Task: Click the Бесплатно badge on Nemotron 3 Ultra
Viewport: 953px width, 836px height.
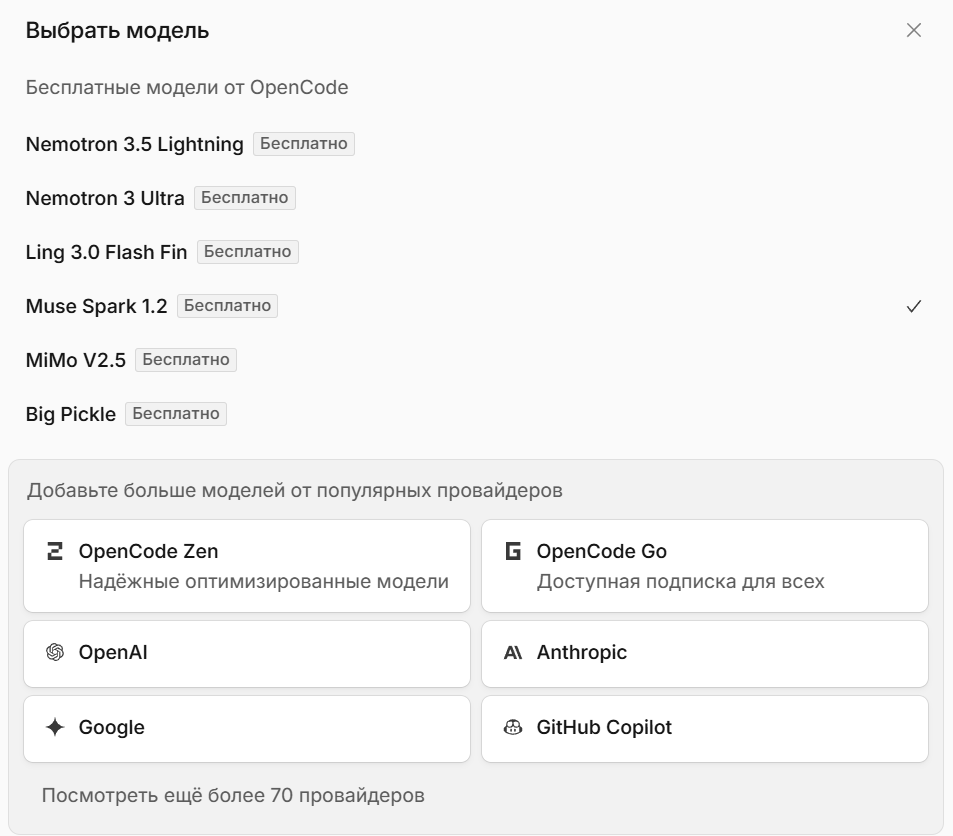Action: point(245,198)
